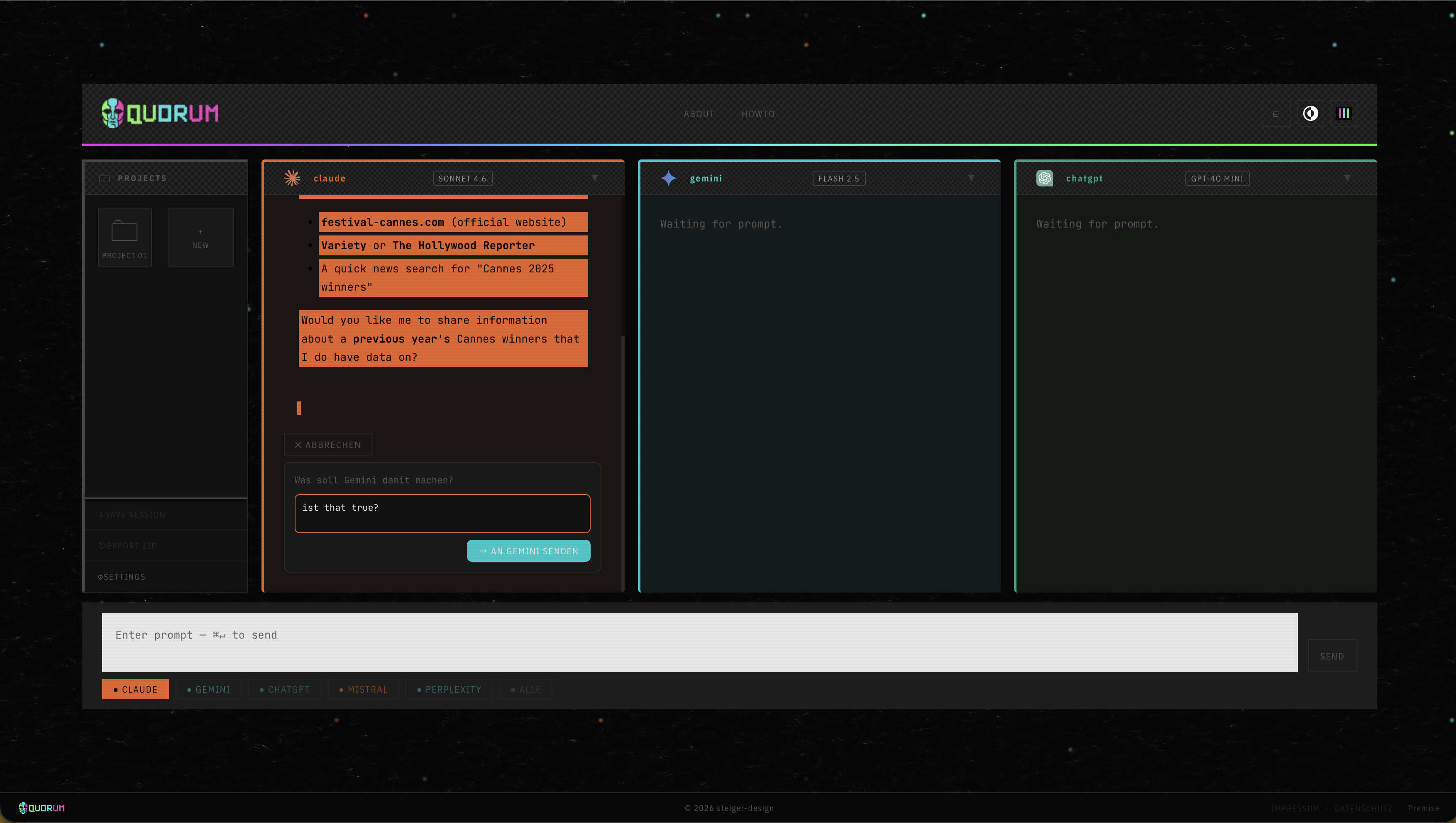Expand the Claude panel dropdown arrow
This screenshot has height=823, width=1456.
click(595, 178)
